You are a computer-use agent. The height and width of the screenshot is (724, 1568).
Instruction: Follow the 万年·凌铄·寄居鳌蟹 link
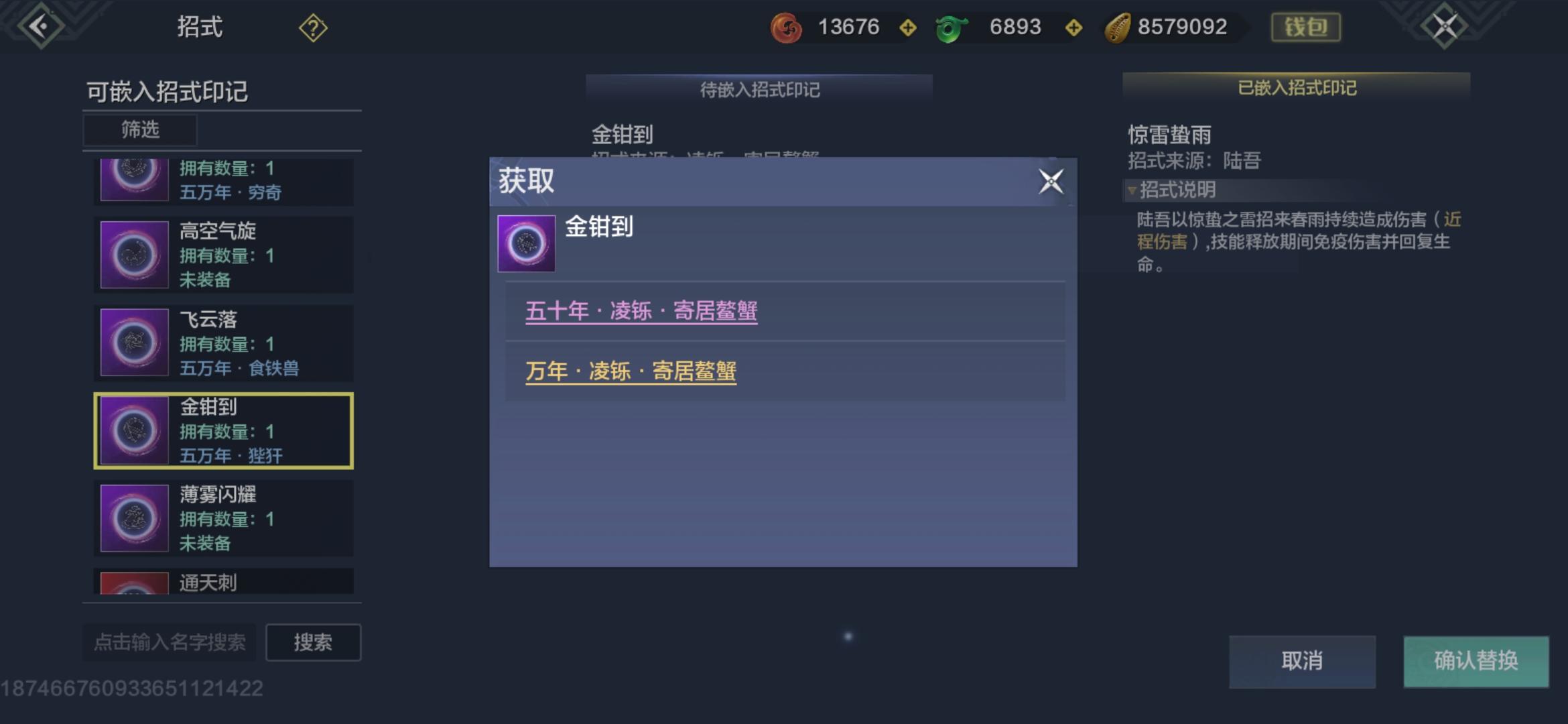[x=631, y=371]
